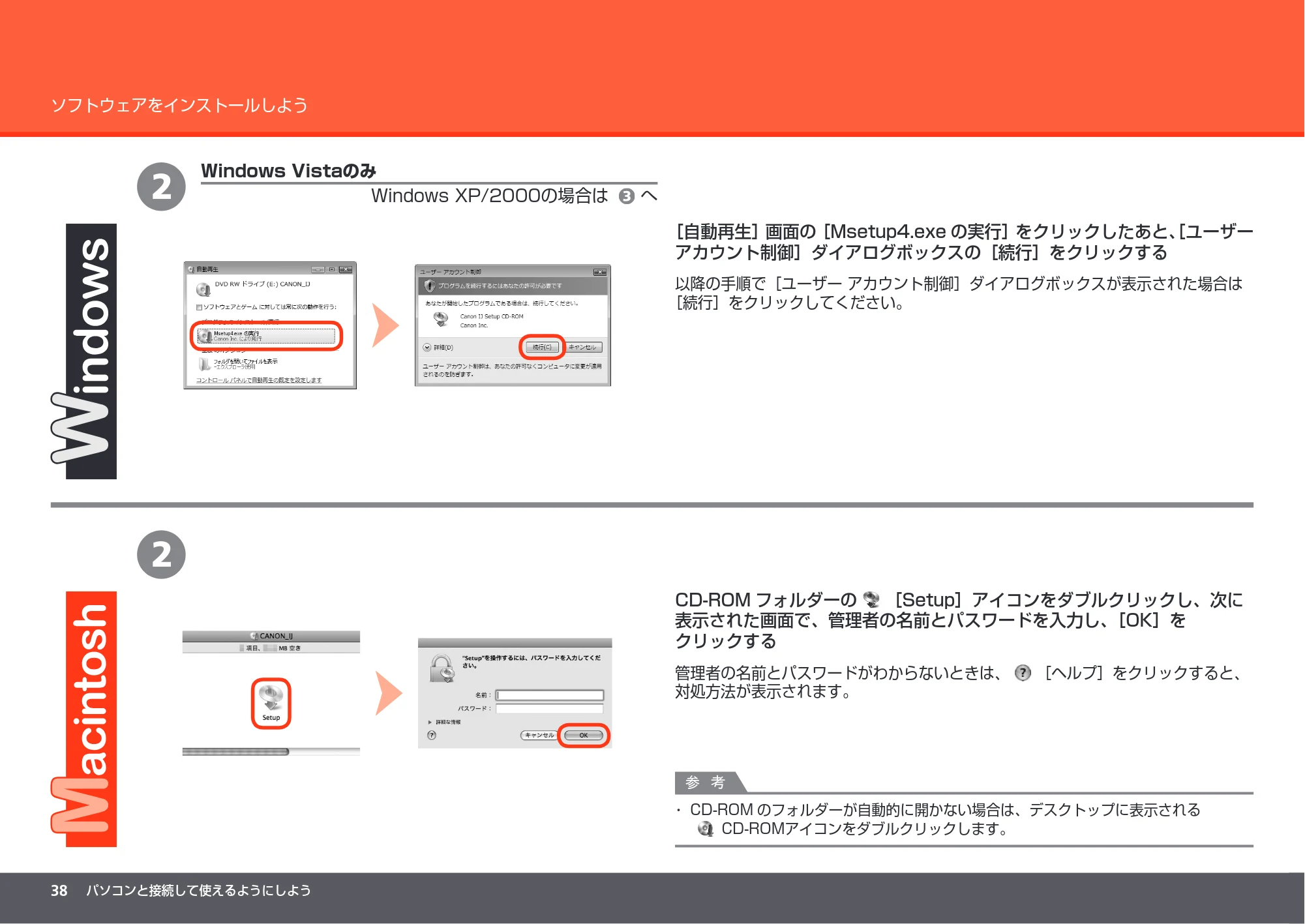Click the '項目、MB 空き' status text in CANON_IJ window

(270, 648)
